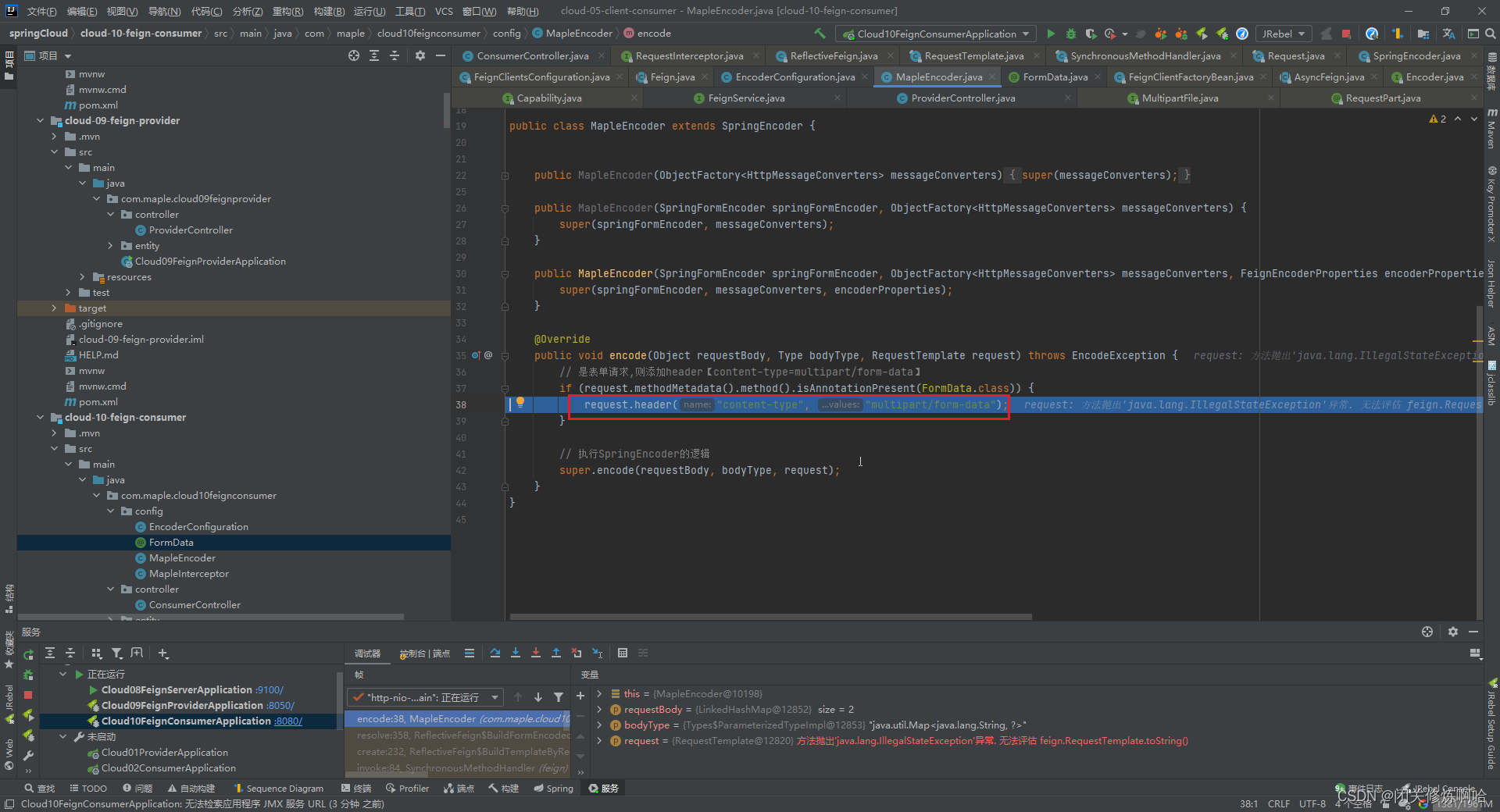Click Step Over debugger icon
The width and height of the screenshot is (1500, 812).
[495, 654]
